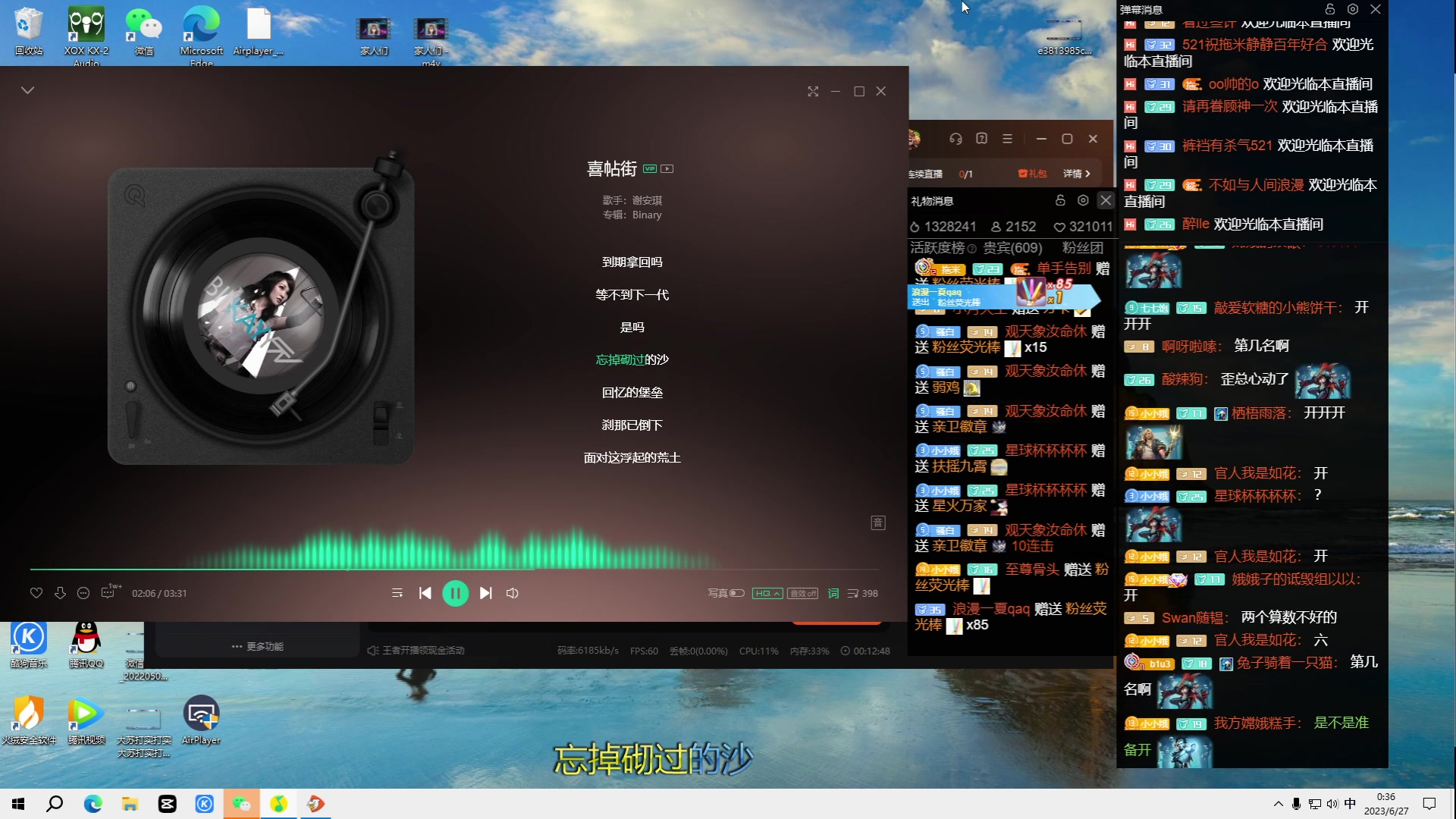Open 腾讯视频 desktop shortcut
The height and width of the screenshot is (819, 1456).
[86, 720]
